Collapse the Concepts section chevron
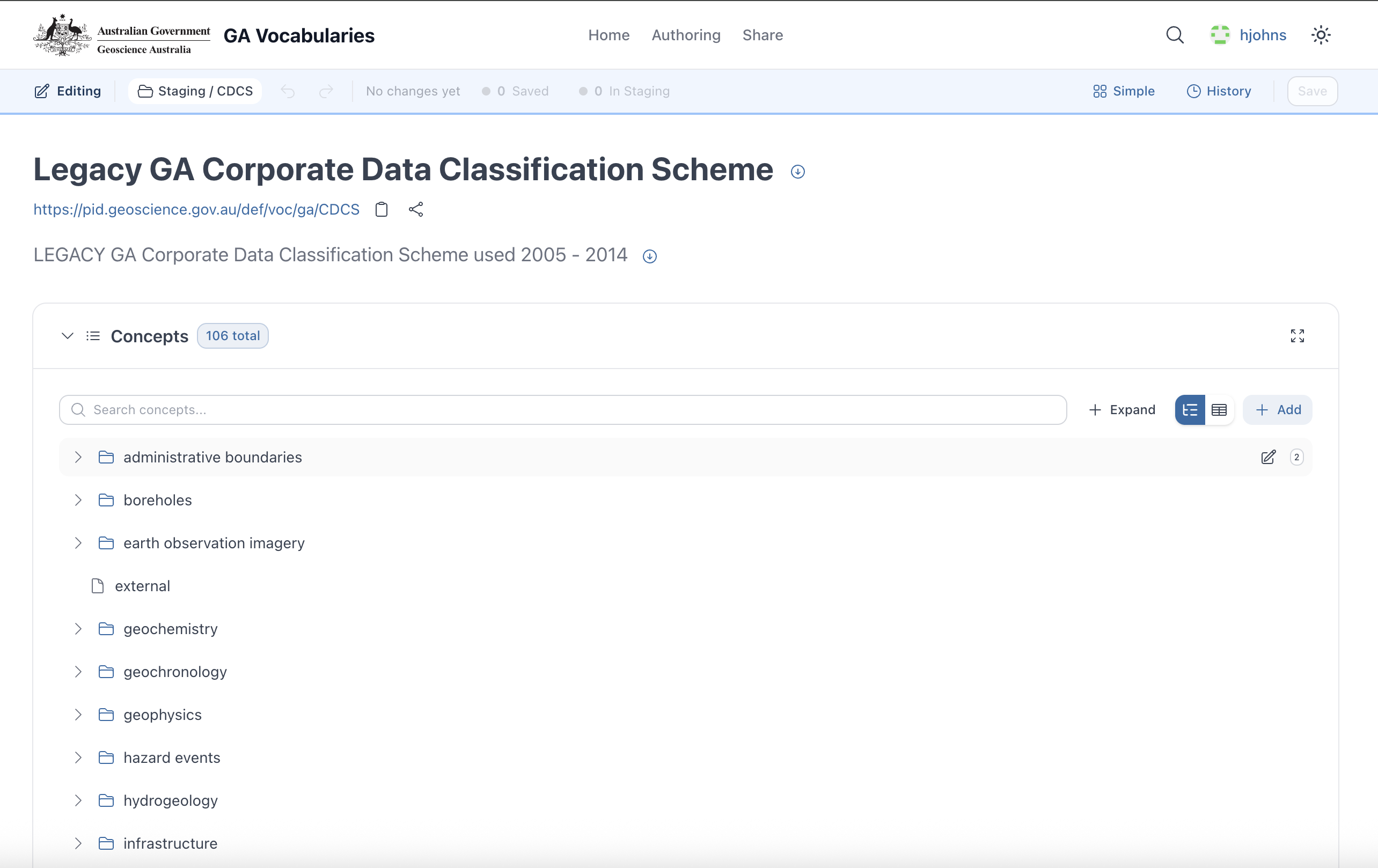The width and height of the screenshot is (1378, 868). (x=68, y=336)
